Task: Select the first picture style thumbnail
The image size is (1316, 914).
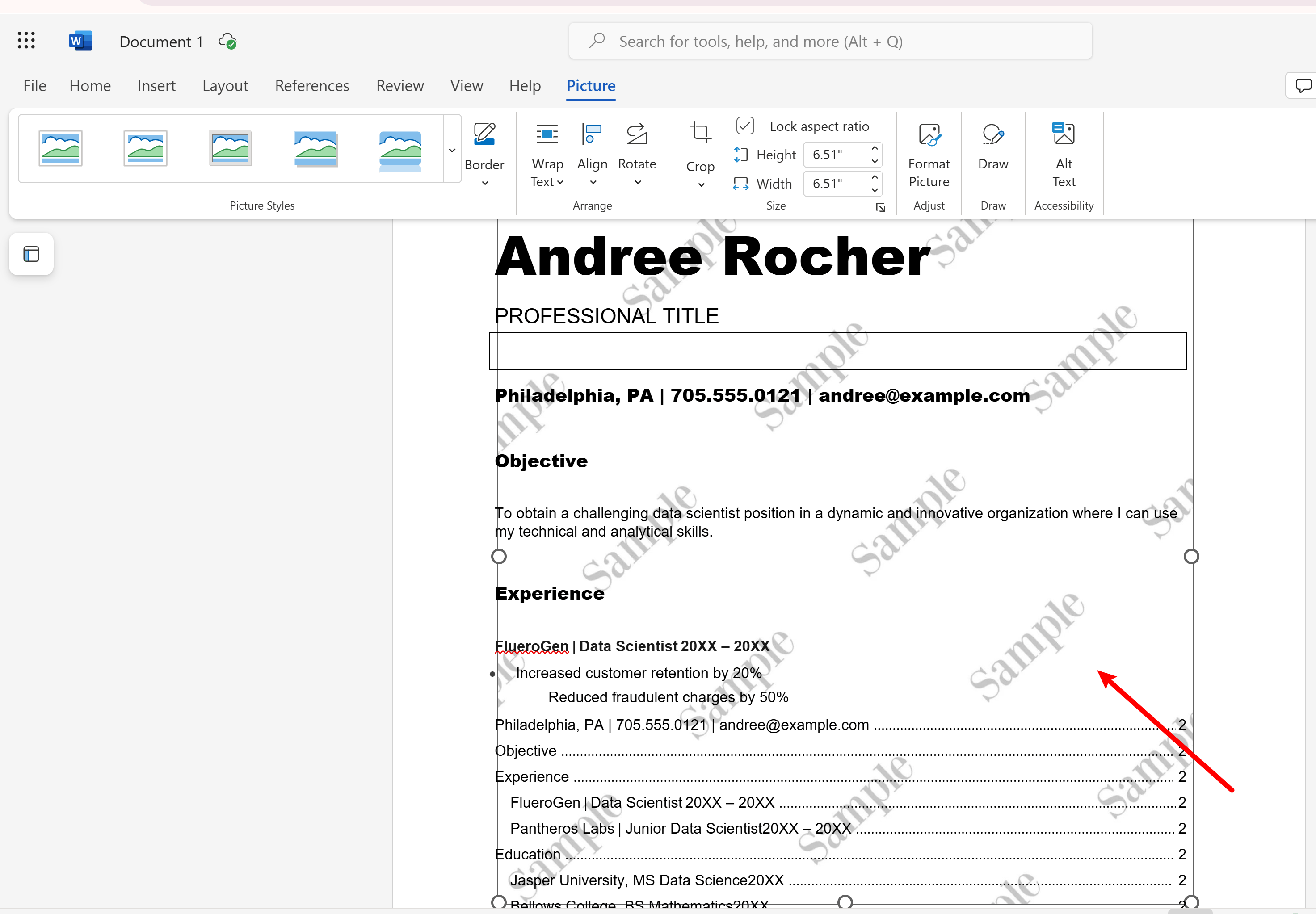Action: (61, 148)
